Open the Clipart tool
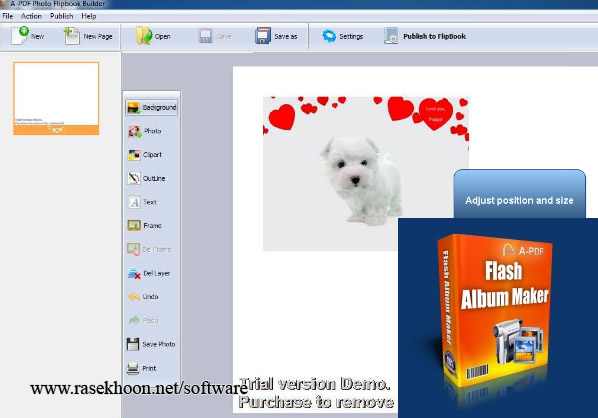Screen dimensions: 598x418 145,155
